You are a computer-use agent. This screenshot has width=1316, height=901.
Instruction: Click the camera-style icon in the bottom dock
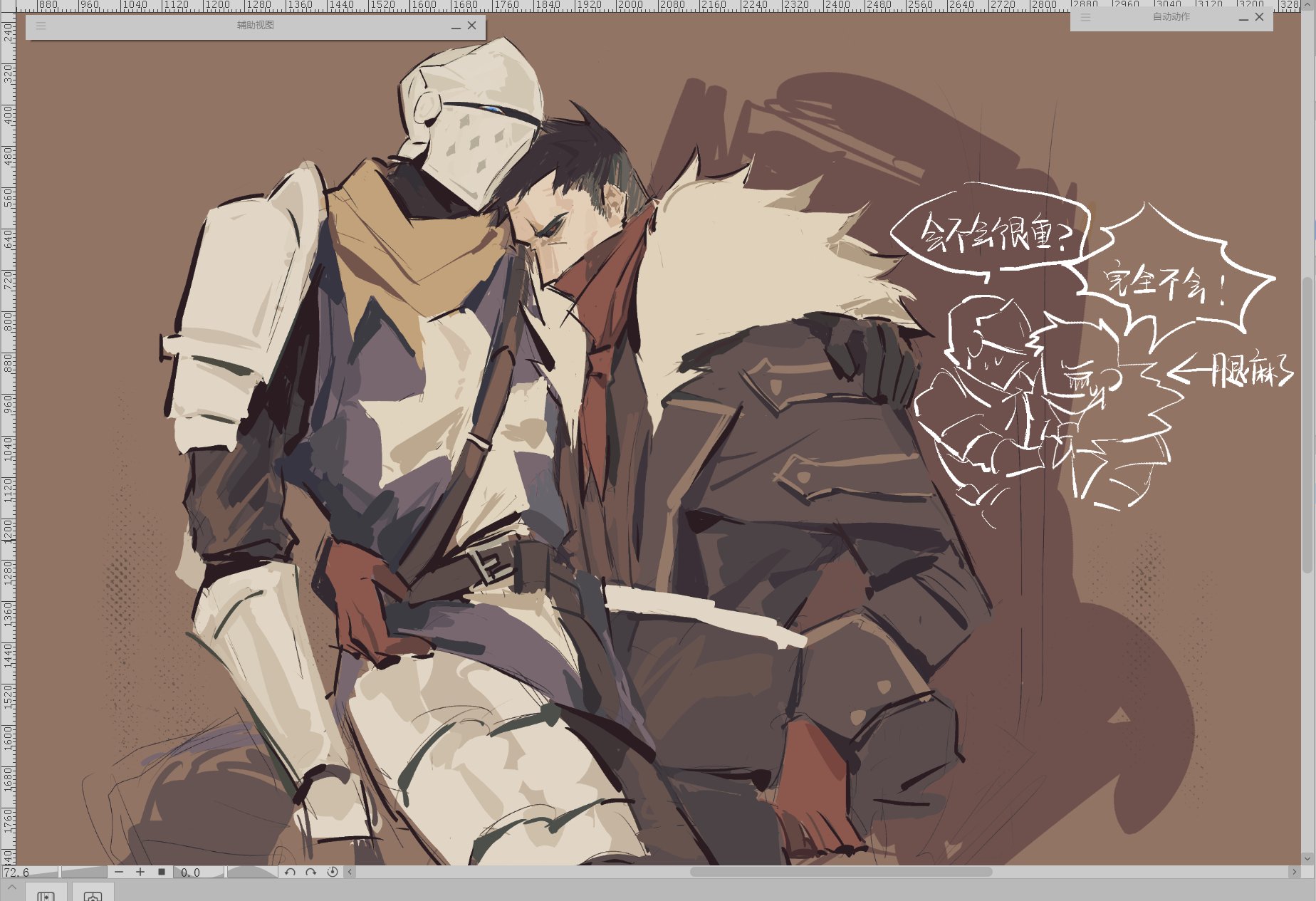coord(93,892)
